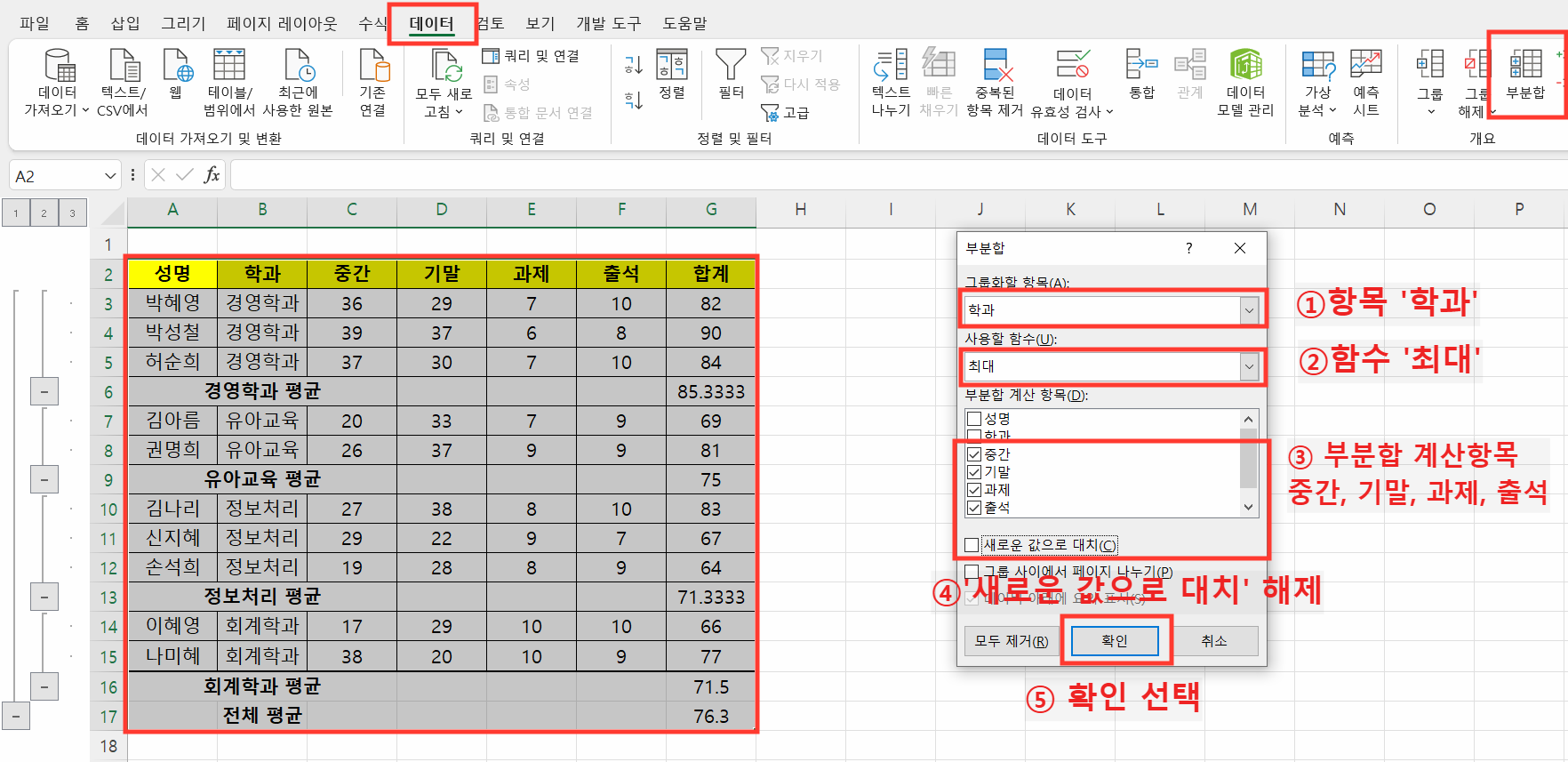Select row 18 header
The image size is (1568, 762).
(x=108, y=746)
